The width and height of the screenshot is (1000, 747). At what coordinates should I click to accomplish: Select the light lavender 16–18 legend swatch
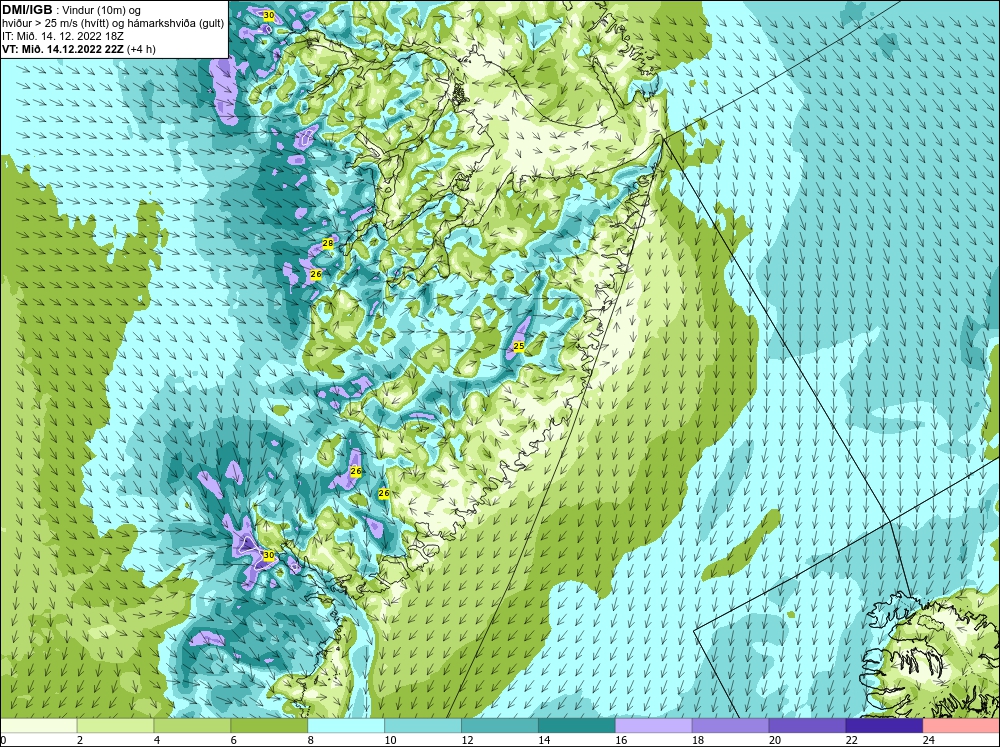(654, 726)
